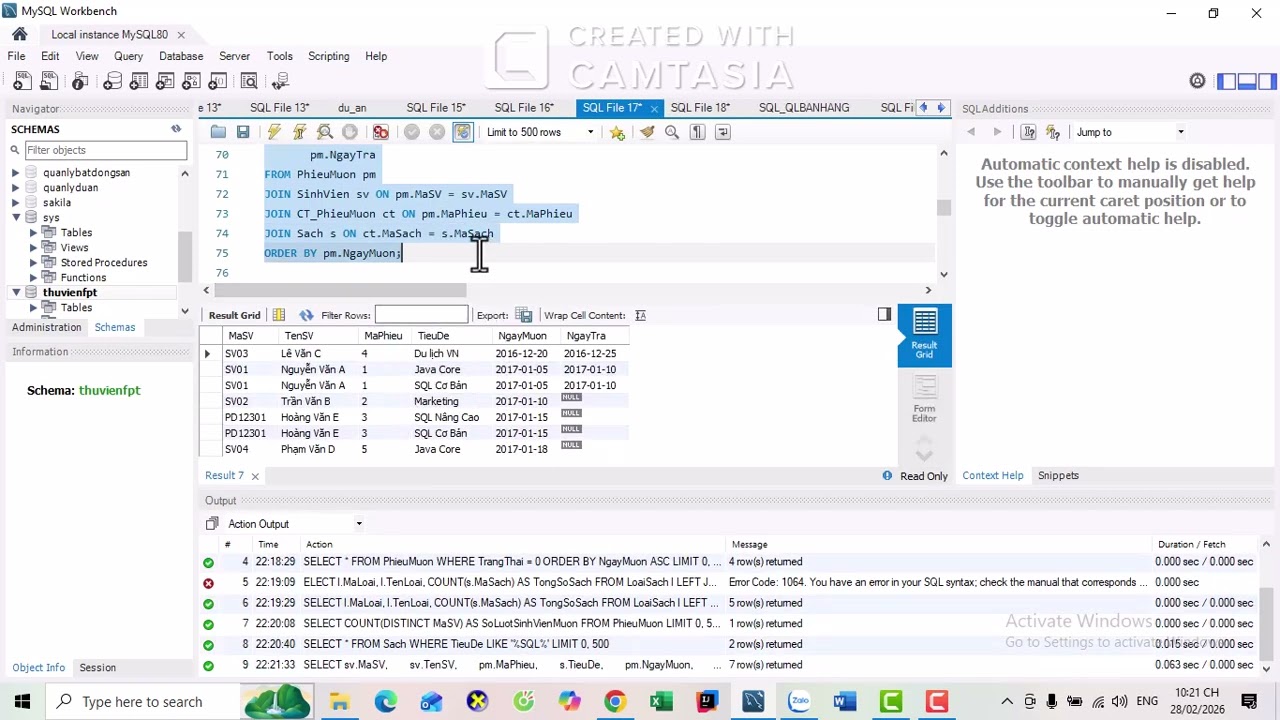Export the recordset to an external file
Viewport: 1280px width, 720px height.
pyautogui.click(x=524, y=315)
